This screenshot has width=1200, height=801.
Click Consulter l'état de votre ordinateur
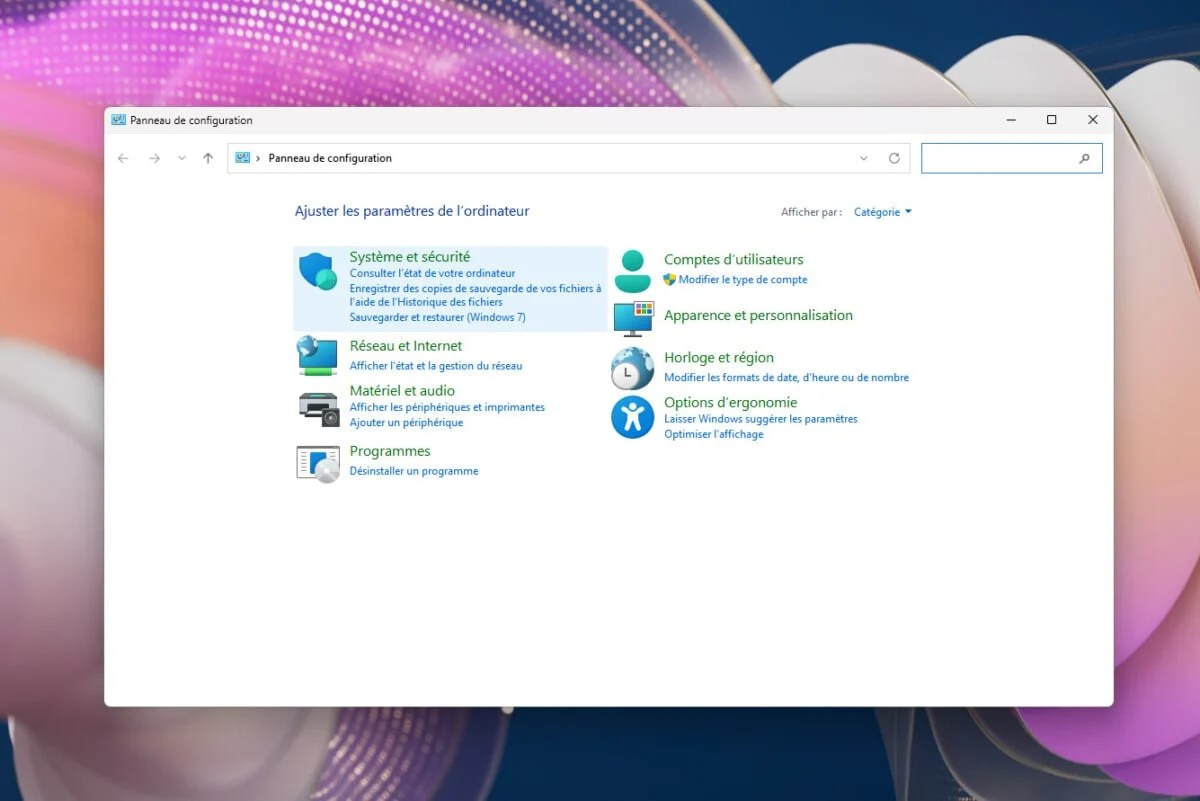coord(432,273)
